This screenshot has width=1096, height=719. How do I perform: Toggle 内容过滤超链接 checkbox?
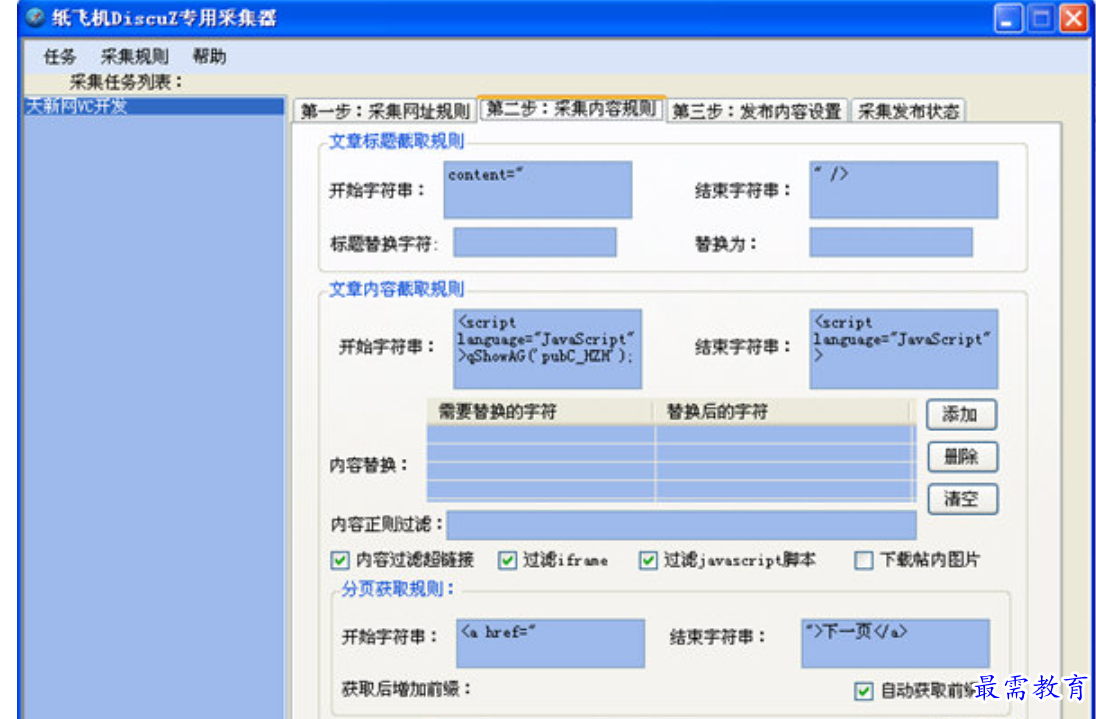[340, 560]
